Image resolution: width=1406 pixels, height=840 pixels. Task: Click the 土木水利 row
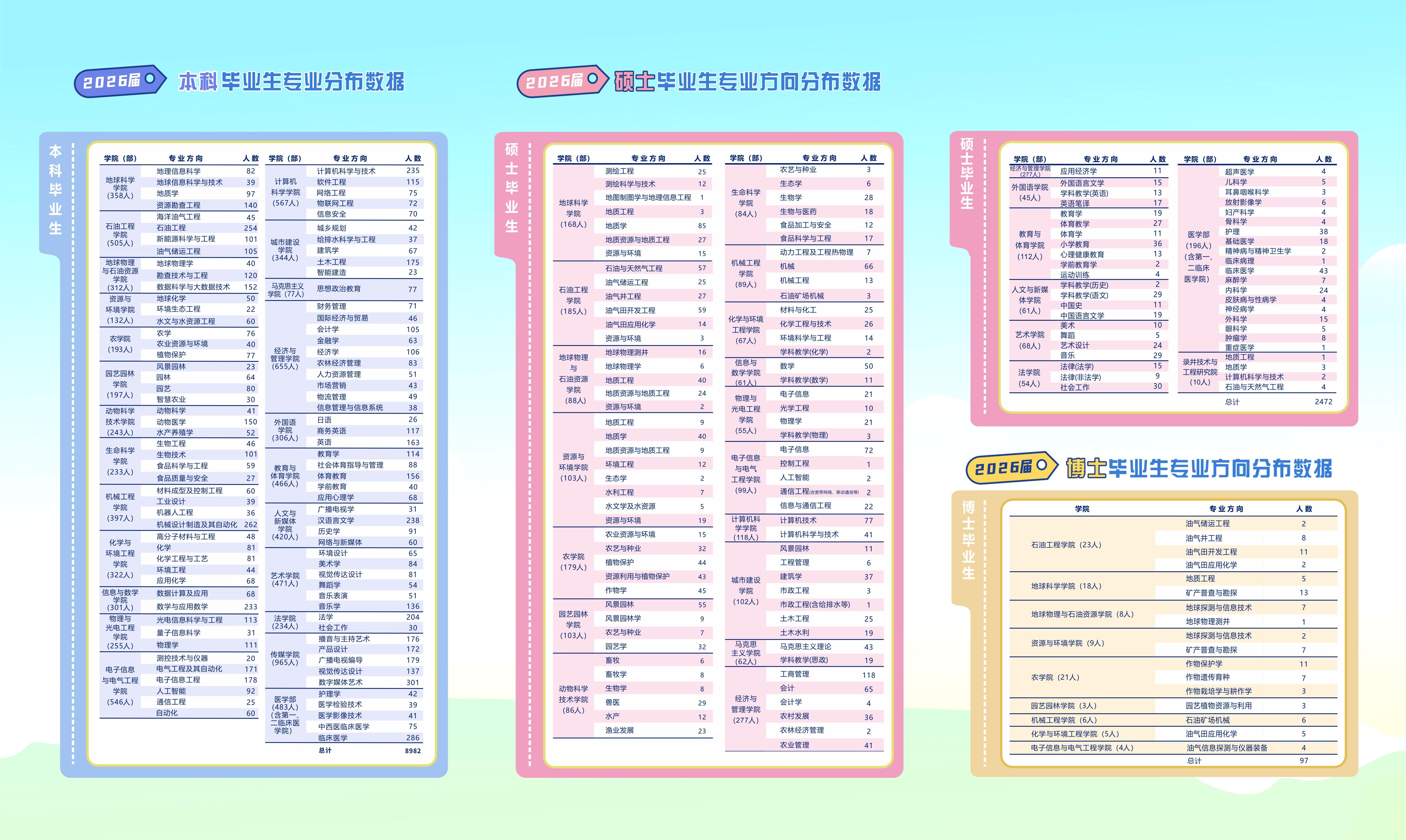825,633
